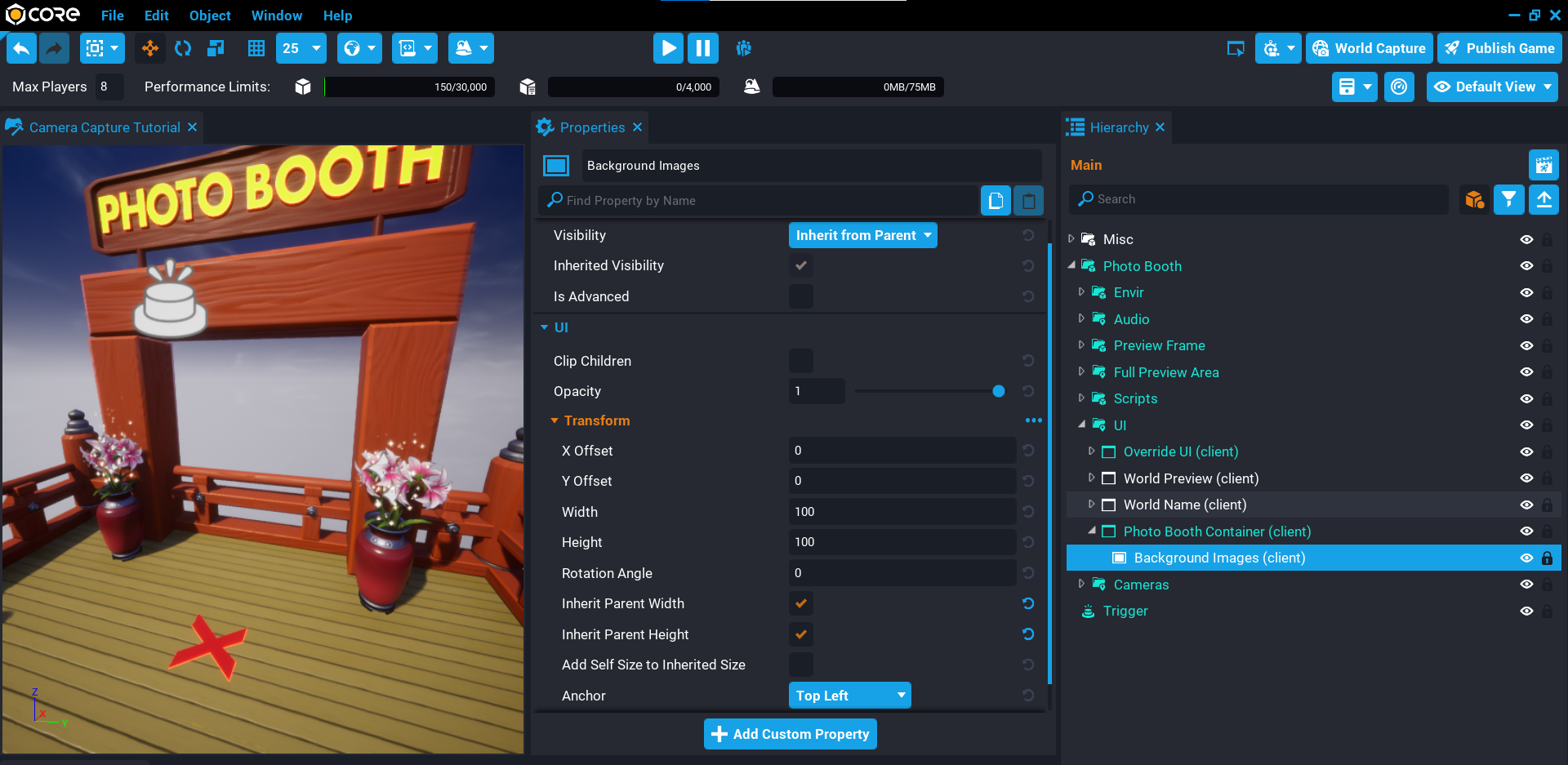Open the Multiplayer Preview Mode icon
Screen dimensions: 1568x765
(743, 48)
